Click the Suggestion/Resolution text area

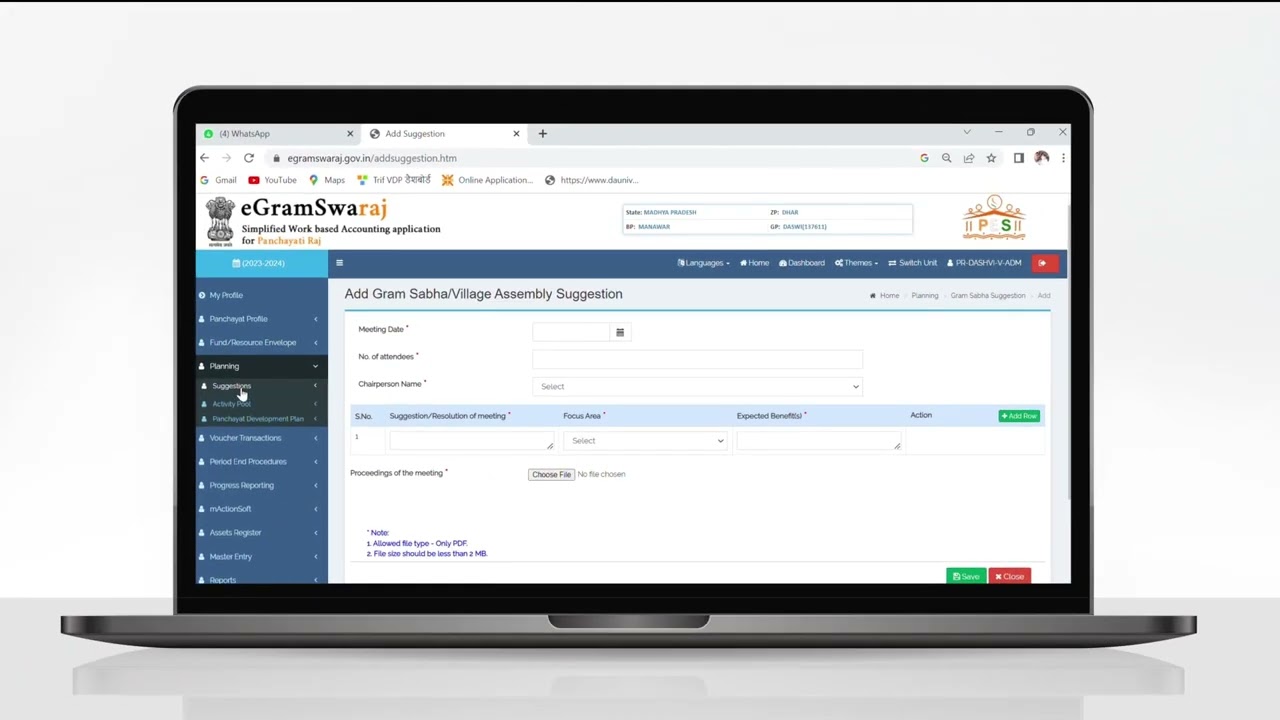471,441
